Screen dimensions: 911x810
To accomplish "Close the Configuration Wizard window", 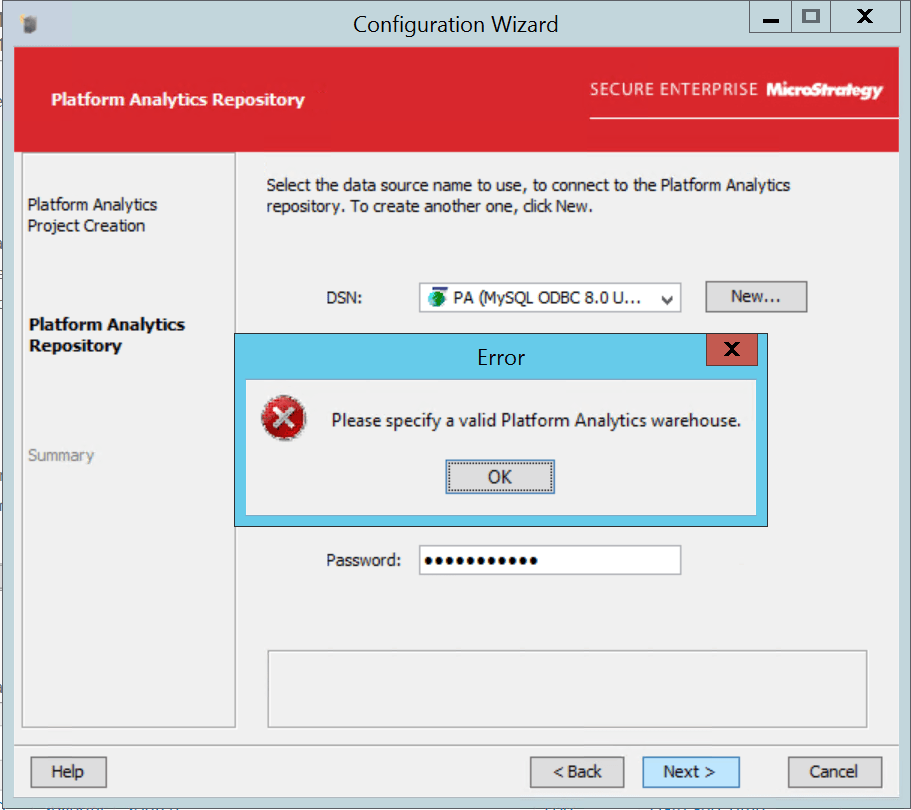I will (x=865, y=17).
